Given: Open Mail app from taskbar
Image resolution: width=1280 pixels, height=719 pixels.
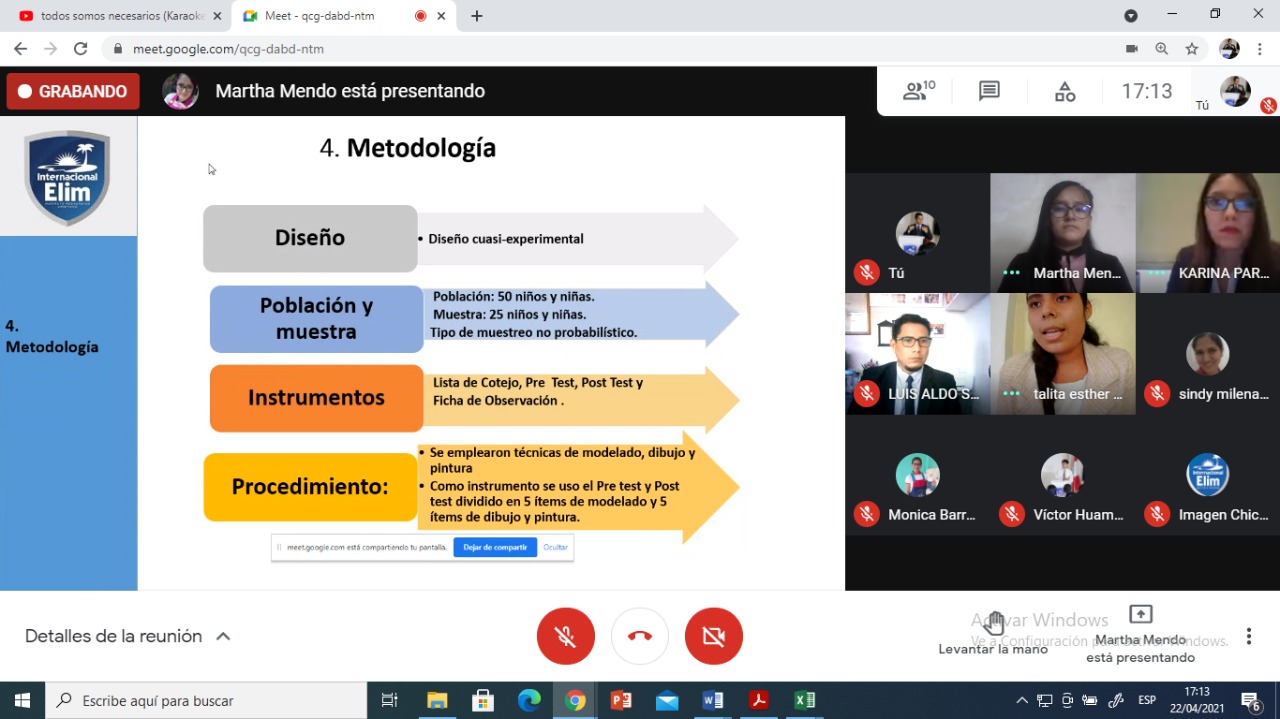Looking at the screenshot, I should [667, 700].
